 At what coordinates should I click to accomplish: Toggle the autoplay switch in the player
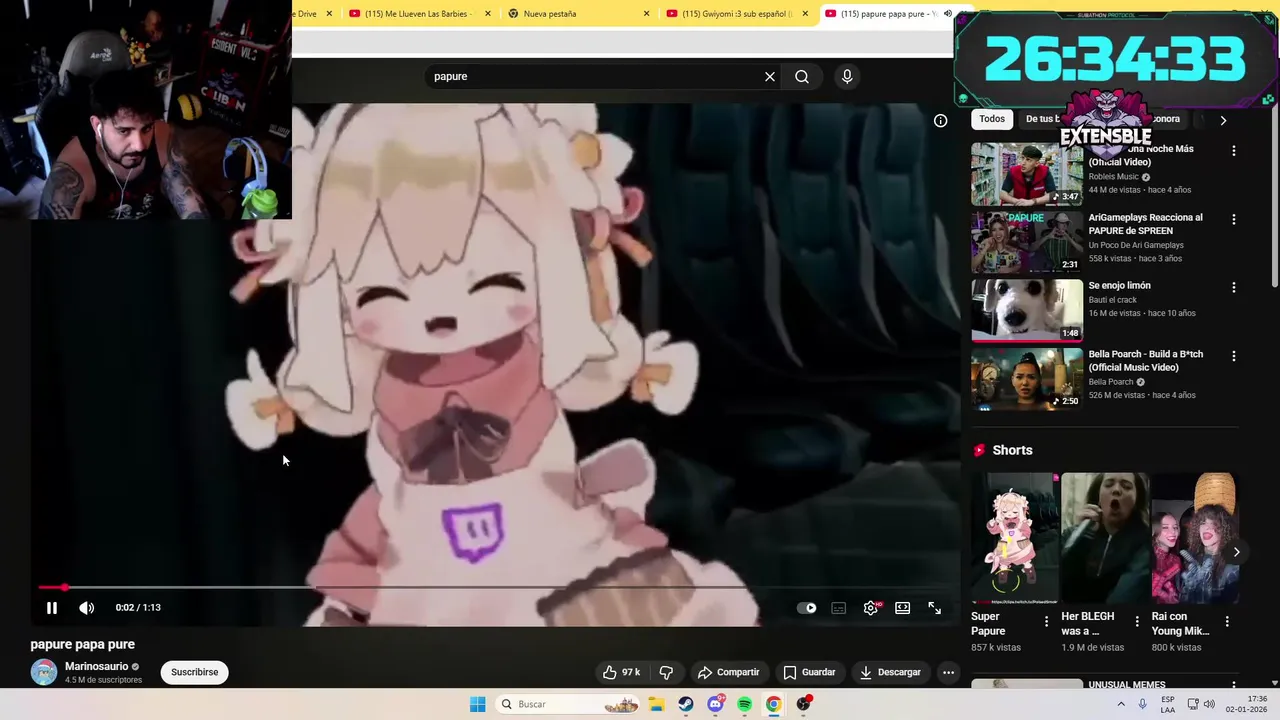(x=807, y=608)
